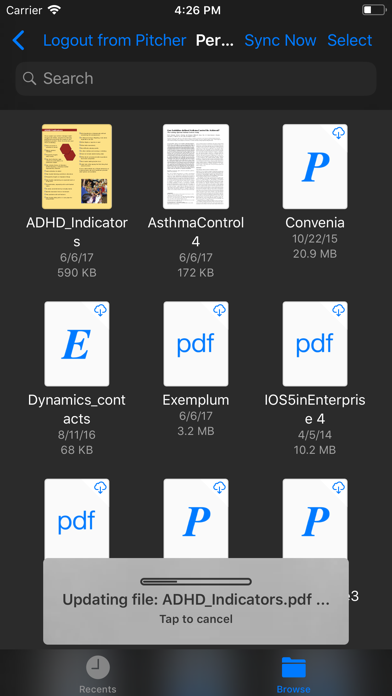Tap the Dynamics_contacts file name
392x696 pixels.
77,410
